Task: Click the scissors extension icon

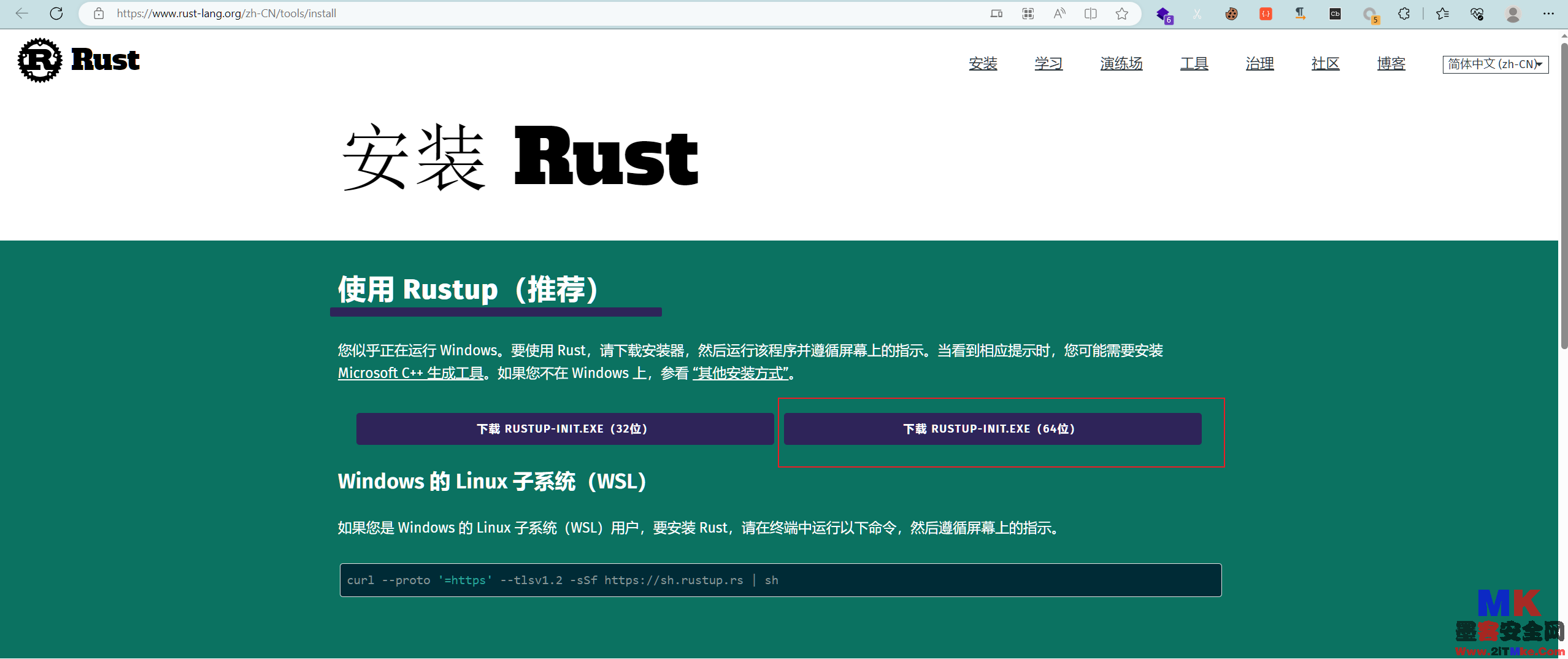Action: (1197, 13)
